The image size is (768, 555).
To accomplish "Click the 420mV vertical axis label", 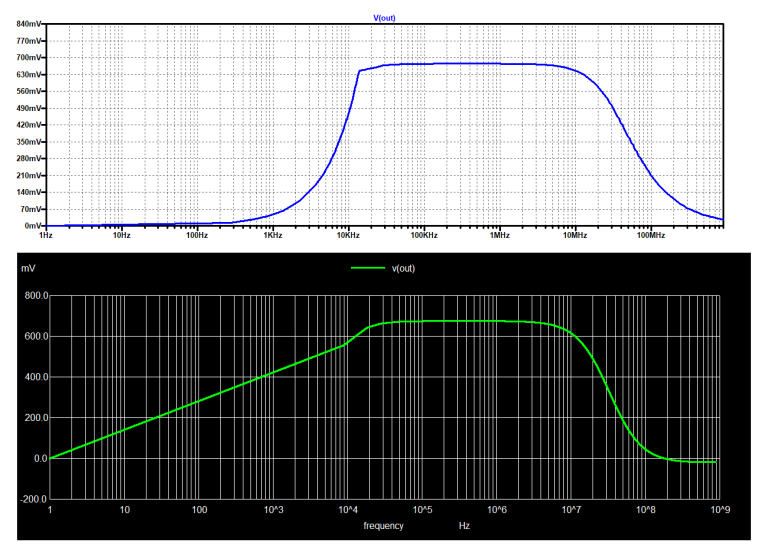I will (22, 124).
